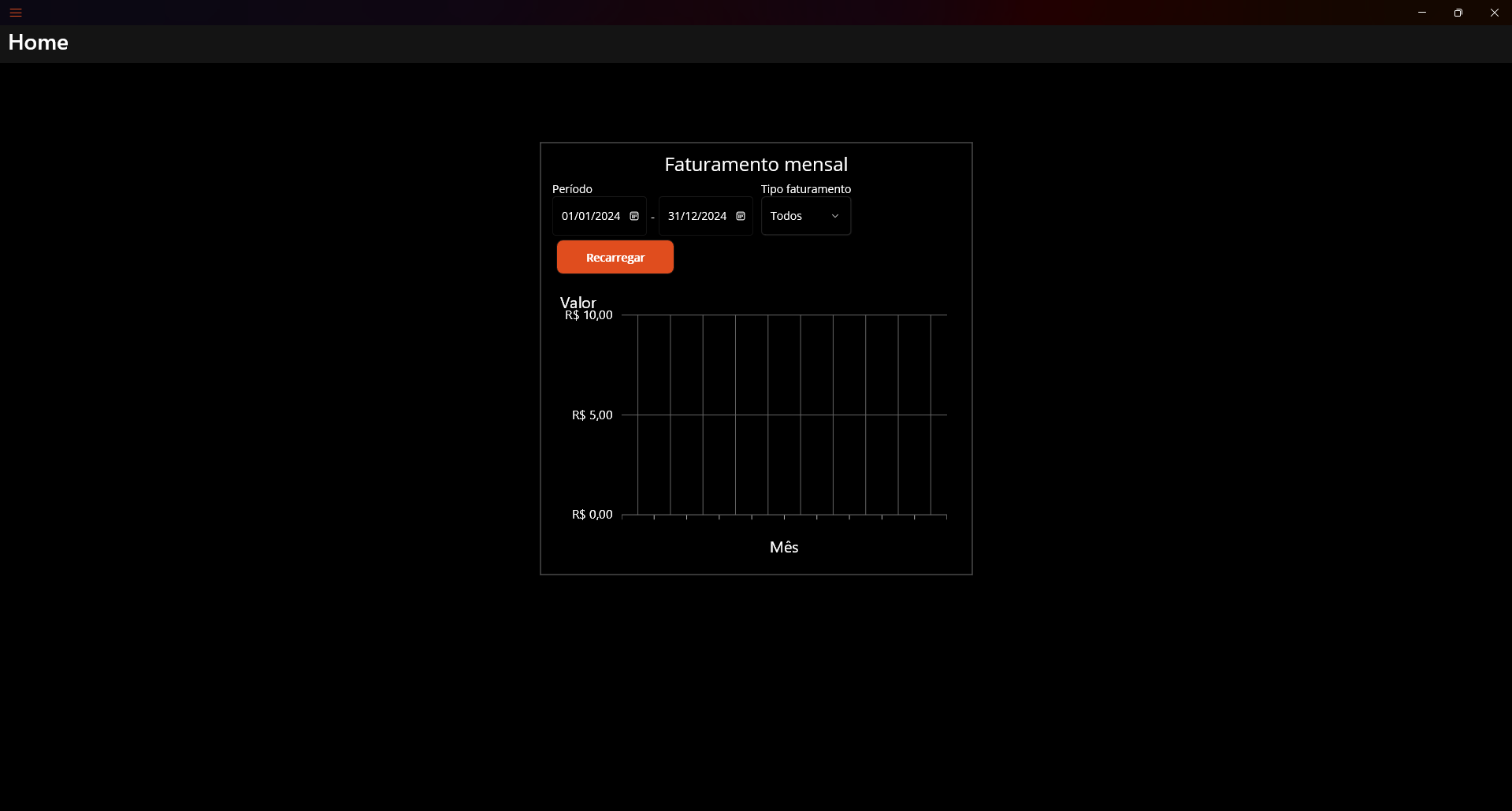1512x811 pixels.
Task: Expand the Tipo faturamento dropdown
Action: [805, 216]
